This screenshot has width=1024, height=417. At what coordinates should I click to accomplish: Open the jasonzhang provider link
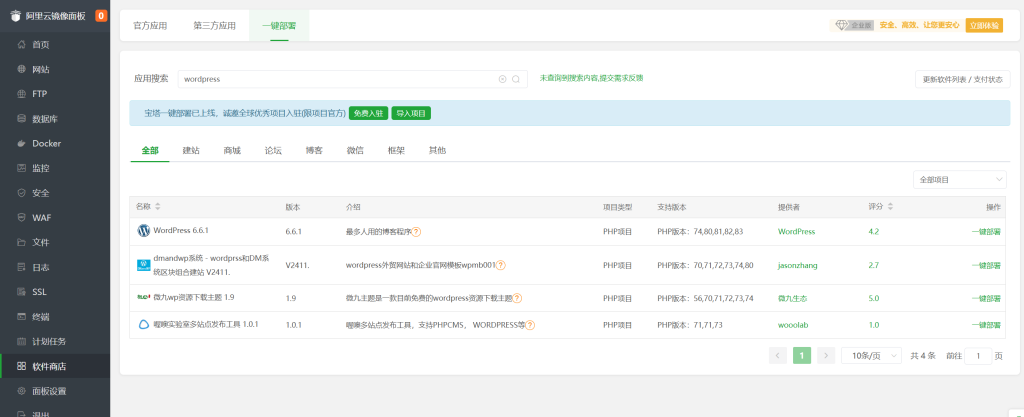[x=797, y=265]
